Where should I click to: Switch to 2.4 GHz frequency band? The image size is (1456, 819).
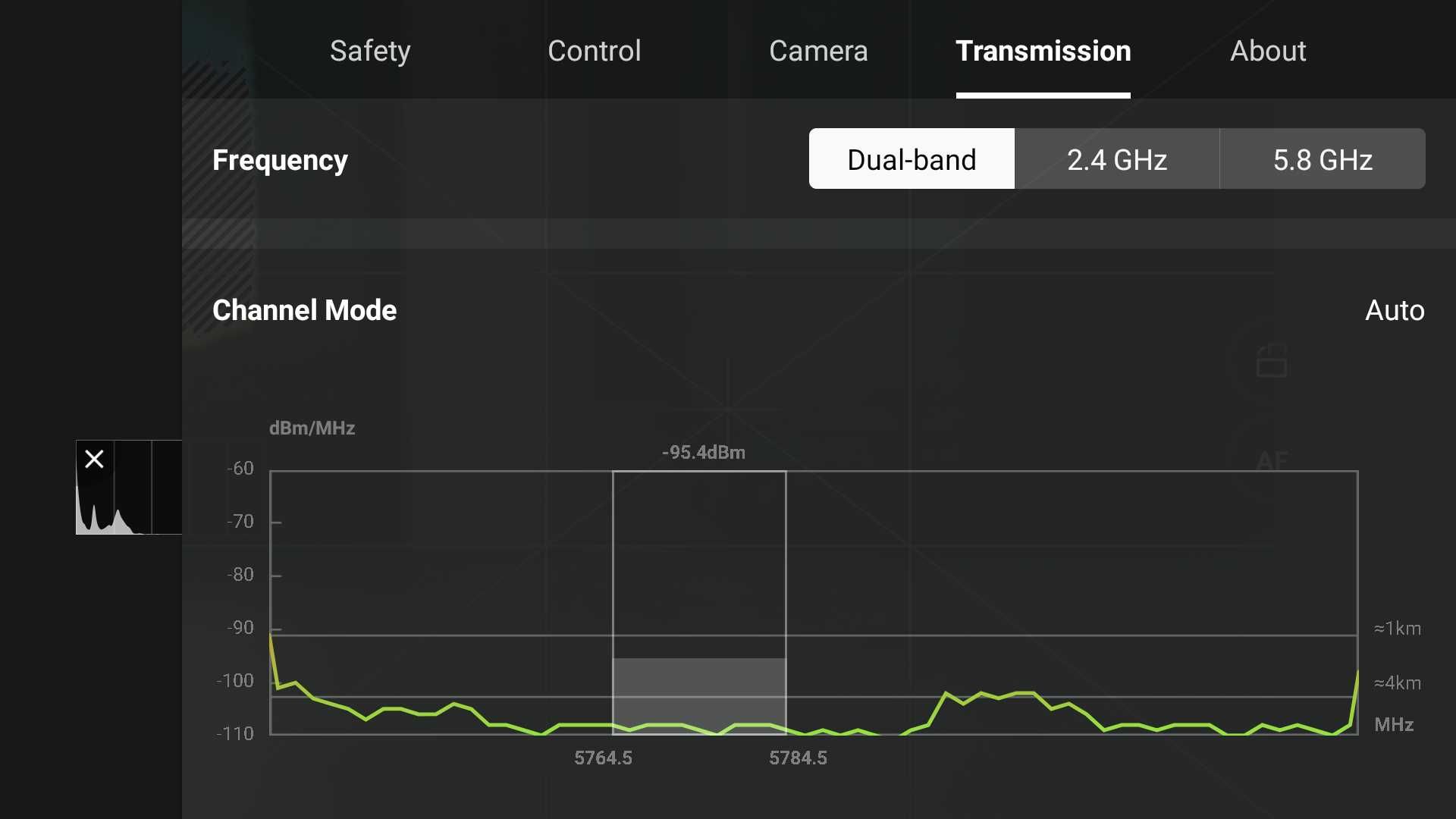pos(1117,158)
